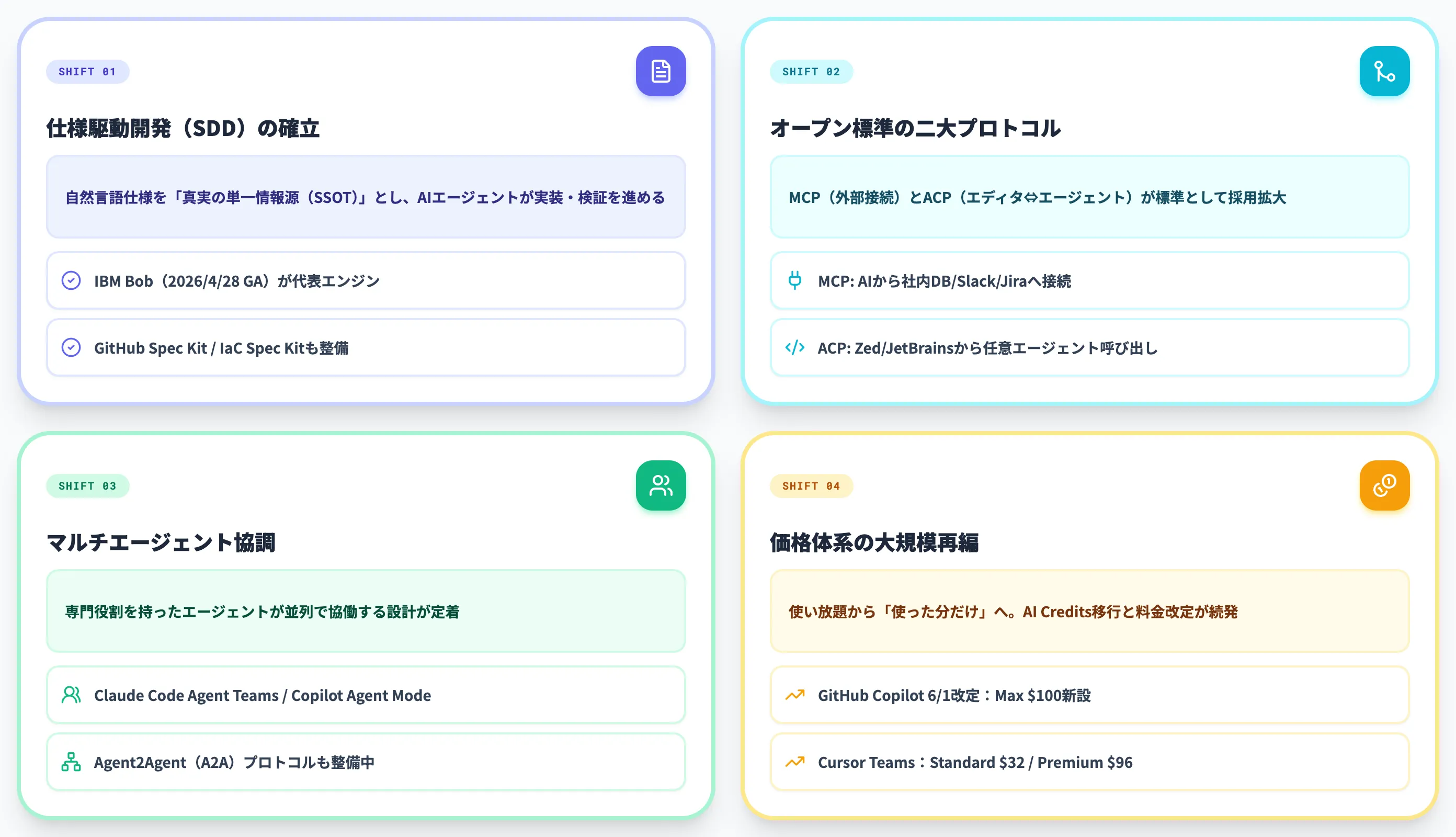
Task: Select the SHIFT 03 badge
Action: (87, 486)
